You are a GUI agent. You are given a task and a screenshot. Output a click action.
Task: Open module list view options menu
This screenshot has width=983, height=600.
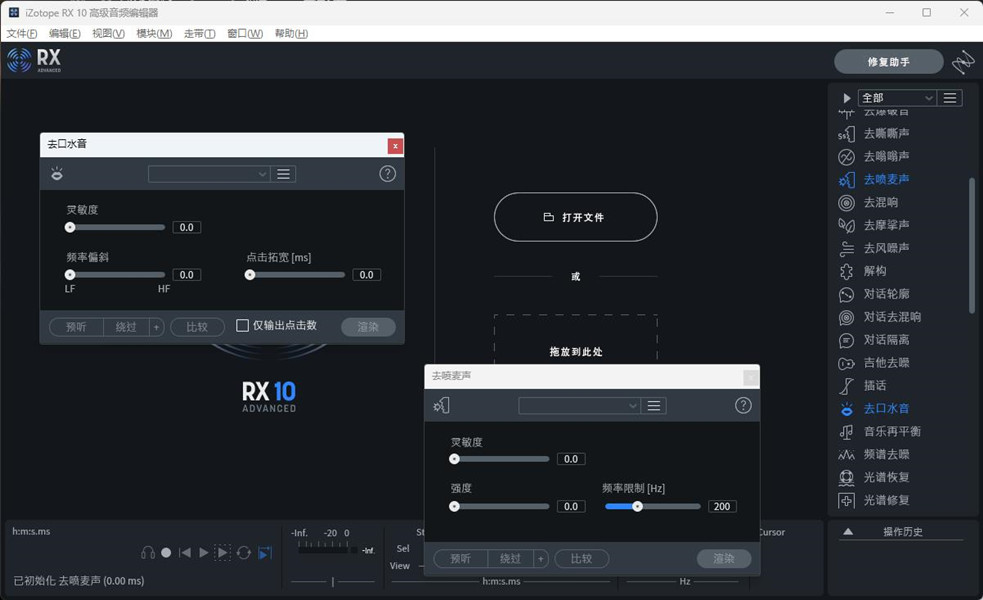(950, 98)
